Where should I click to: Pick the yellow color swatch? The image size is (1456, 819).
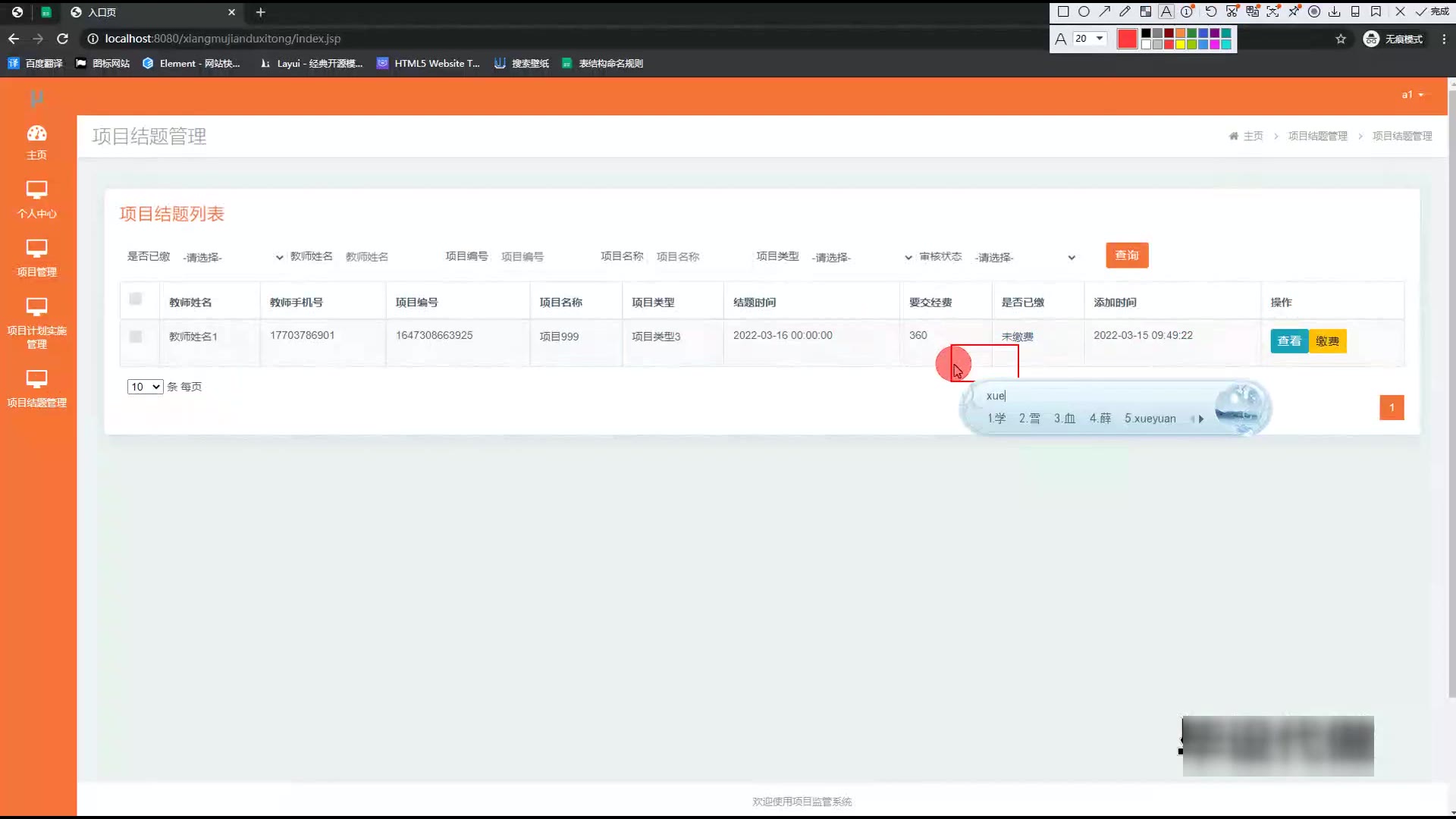[1180, 45]
